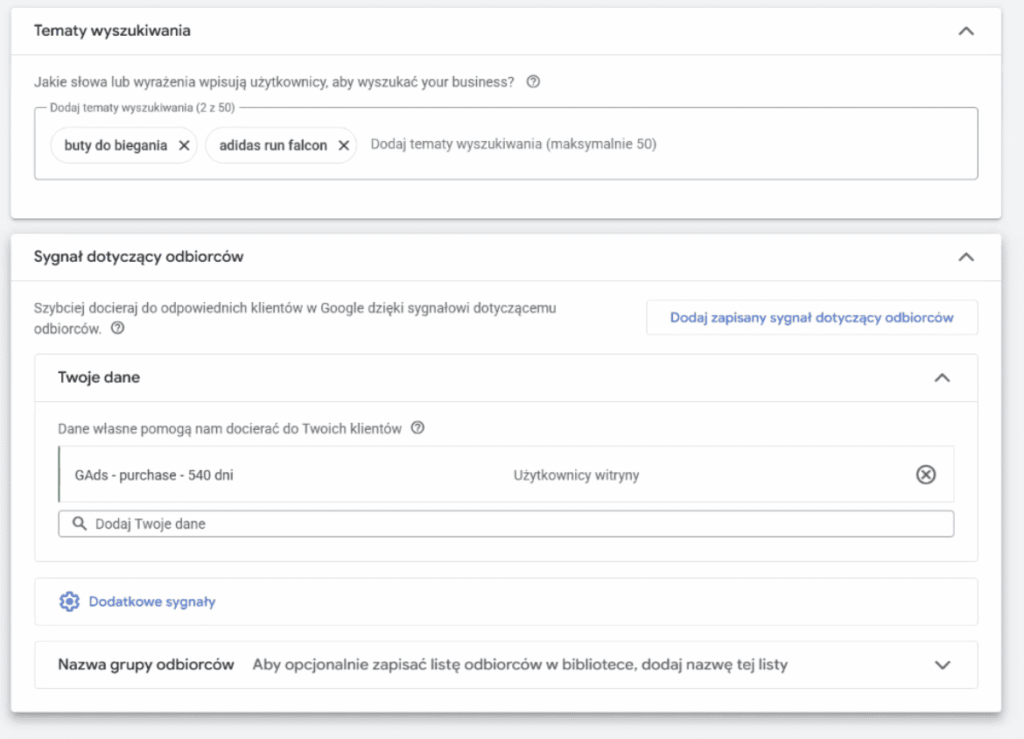Remove the GAds purchase 540 dni segment

click(x=926, y=475)
